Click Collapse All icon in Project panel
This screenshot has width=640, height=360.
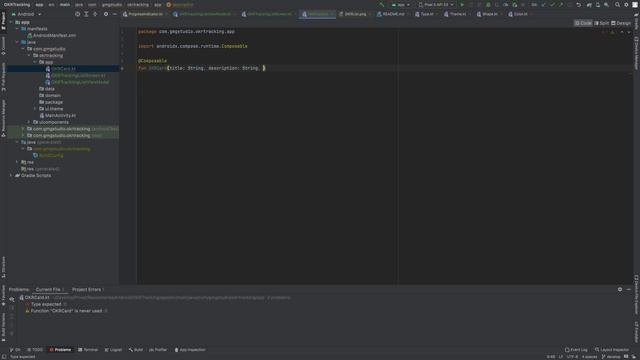click(x=95, y=14)
